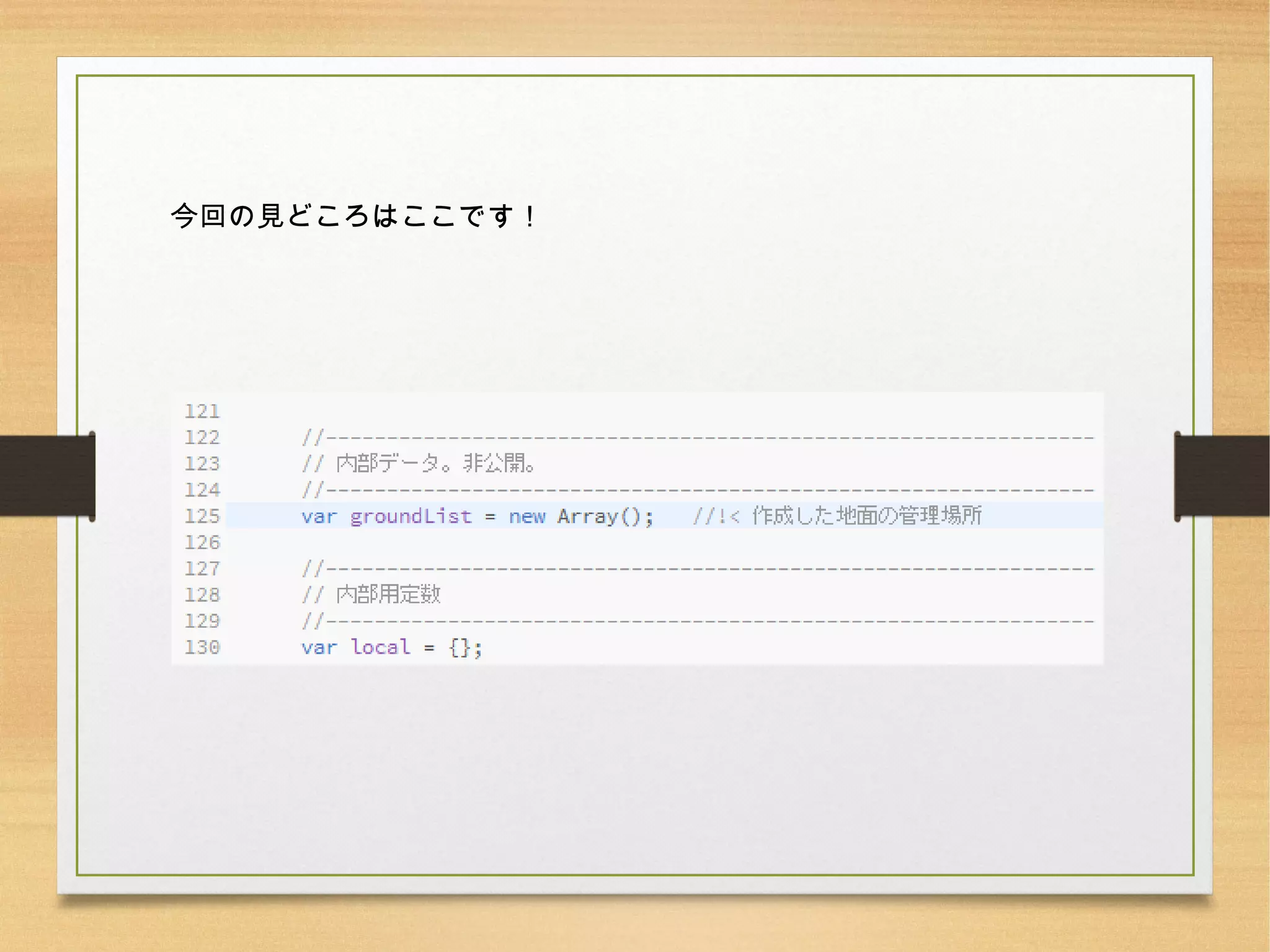
Task: Click line number 130 in the gutter
Action: 202,647
